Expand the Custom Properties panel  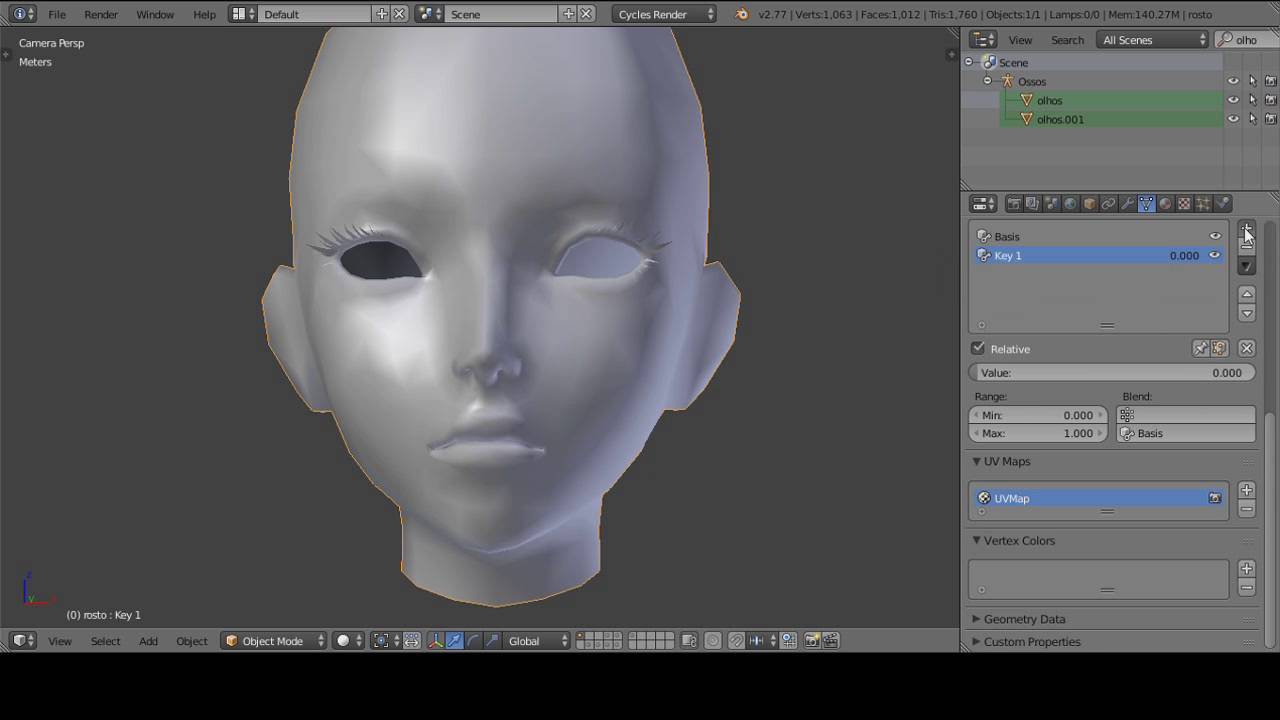click(x=976, y=642)
